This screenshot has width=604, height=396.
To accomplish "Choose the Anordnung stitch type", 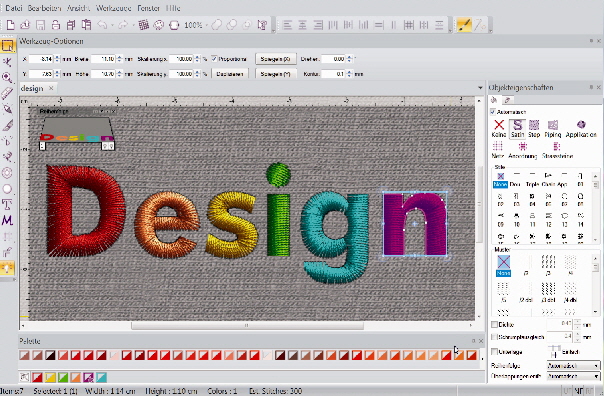I will [522, 150].
